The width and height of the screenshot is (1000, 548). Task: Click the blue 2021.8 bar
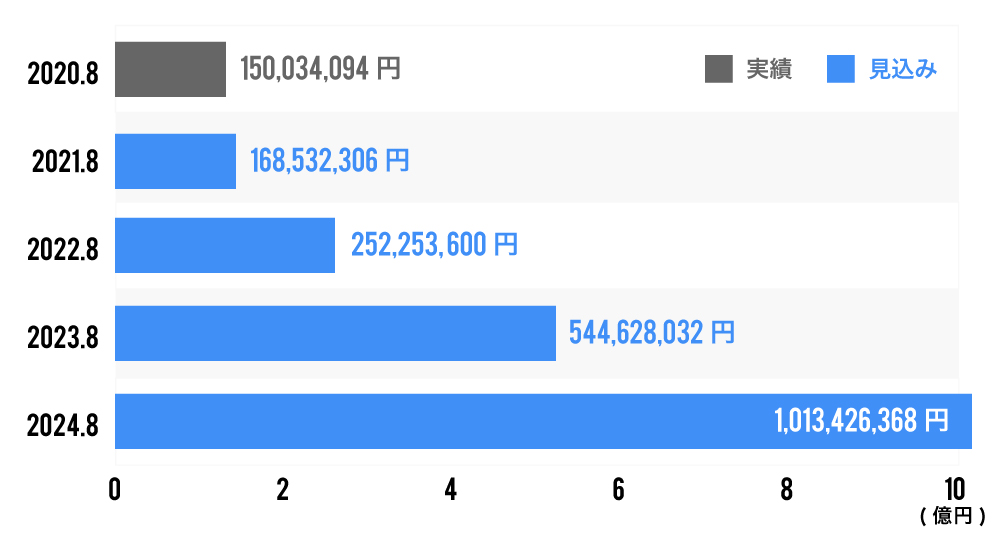click(x=175, y=161)
